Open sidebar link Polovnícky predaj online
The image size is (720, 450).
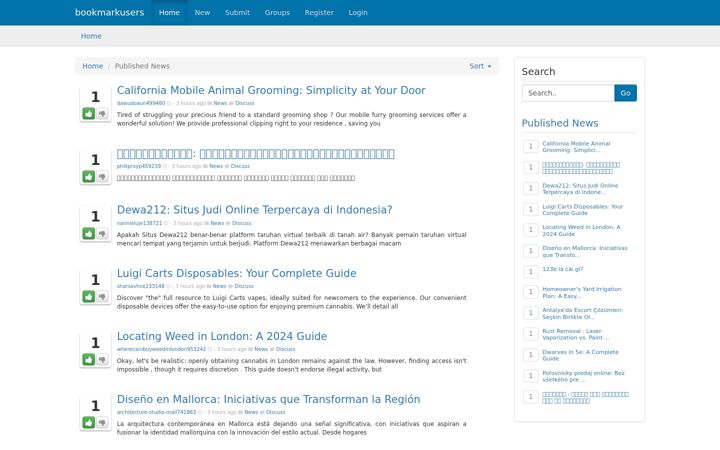click(583, 377)
